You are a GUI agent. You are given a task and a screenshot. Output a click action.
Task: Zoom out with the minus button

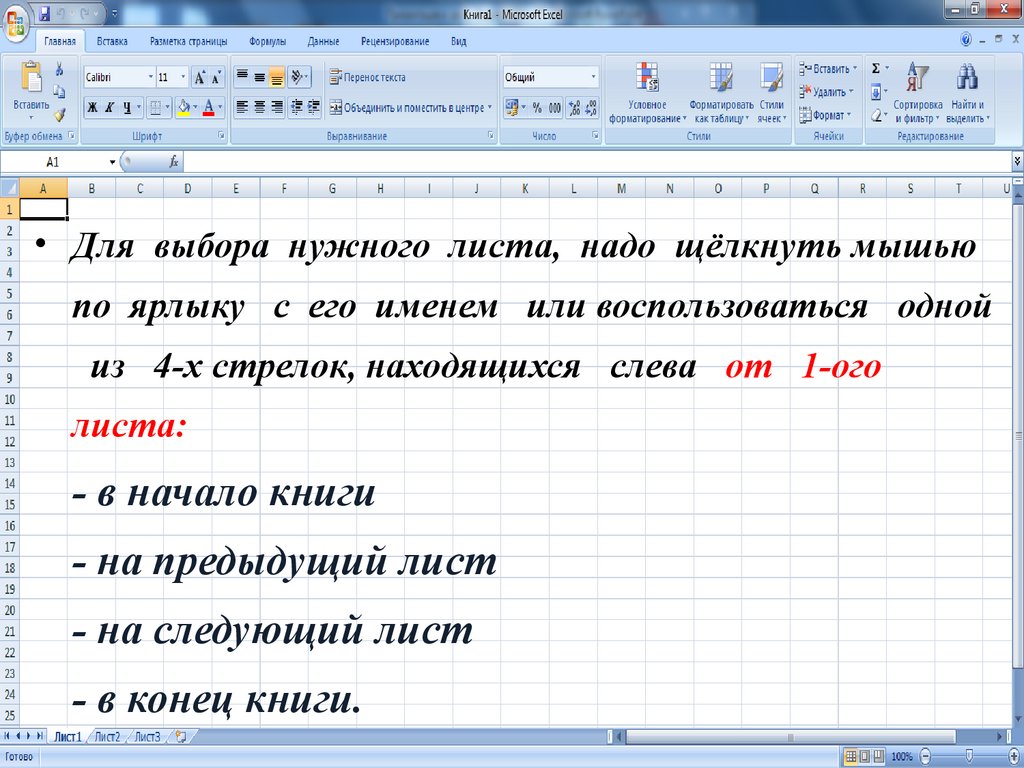click(925, 756)
